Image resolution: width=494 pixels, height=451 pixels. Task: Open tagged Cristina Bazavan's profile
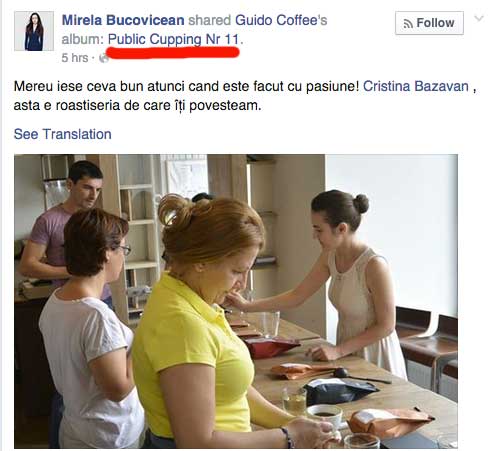click(x=416, y=86)
